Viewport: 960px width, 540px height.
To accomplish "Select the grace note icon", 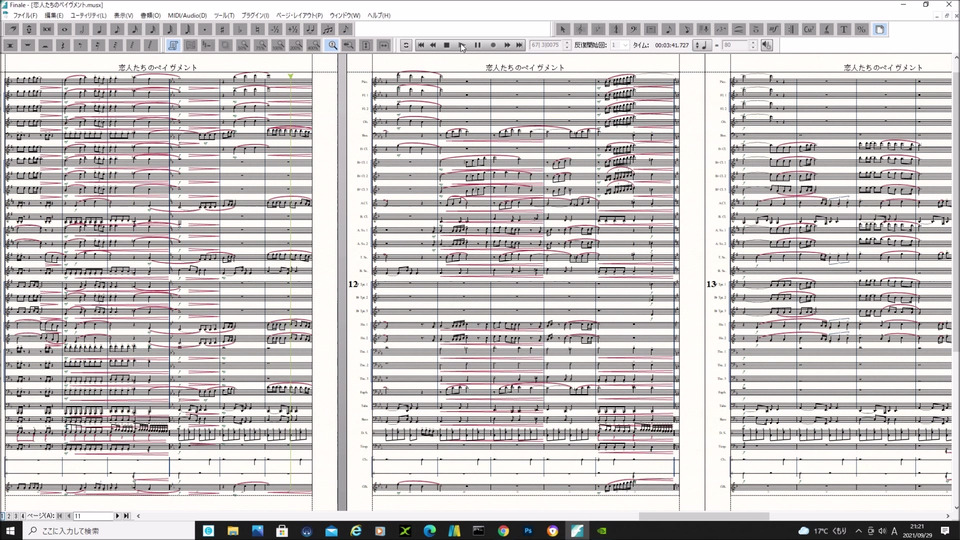I will tap(345, 29).
